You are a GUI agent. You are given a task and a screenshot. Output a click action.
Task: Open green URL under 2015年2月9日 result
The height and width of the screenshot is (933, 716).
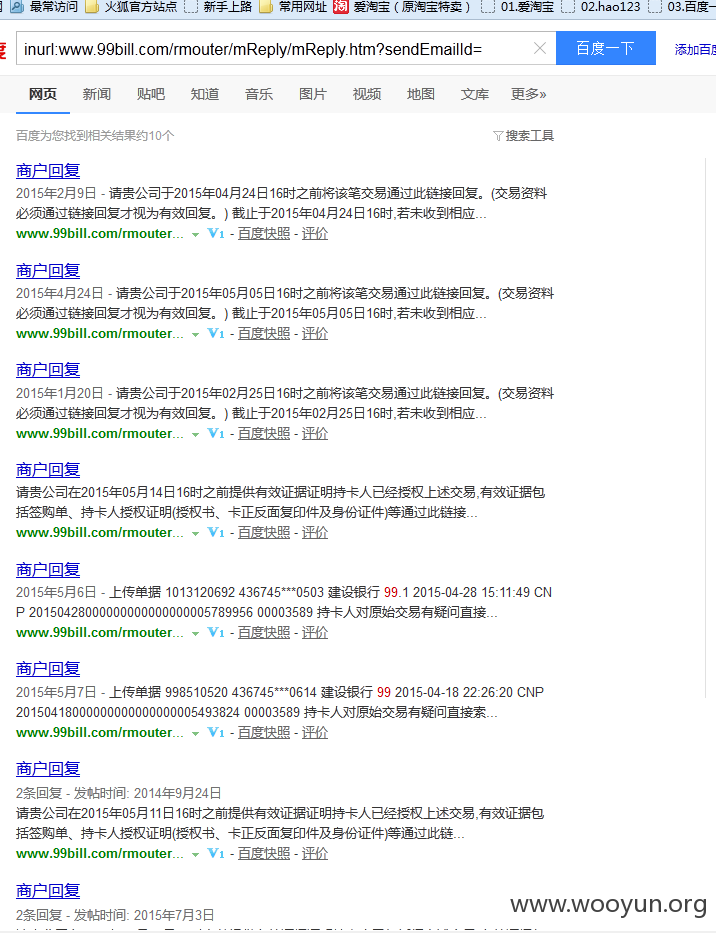pos(100,233)
